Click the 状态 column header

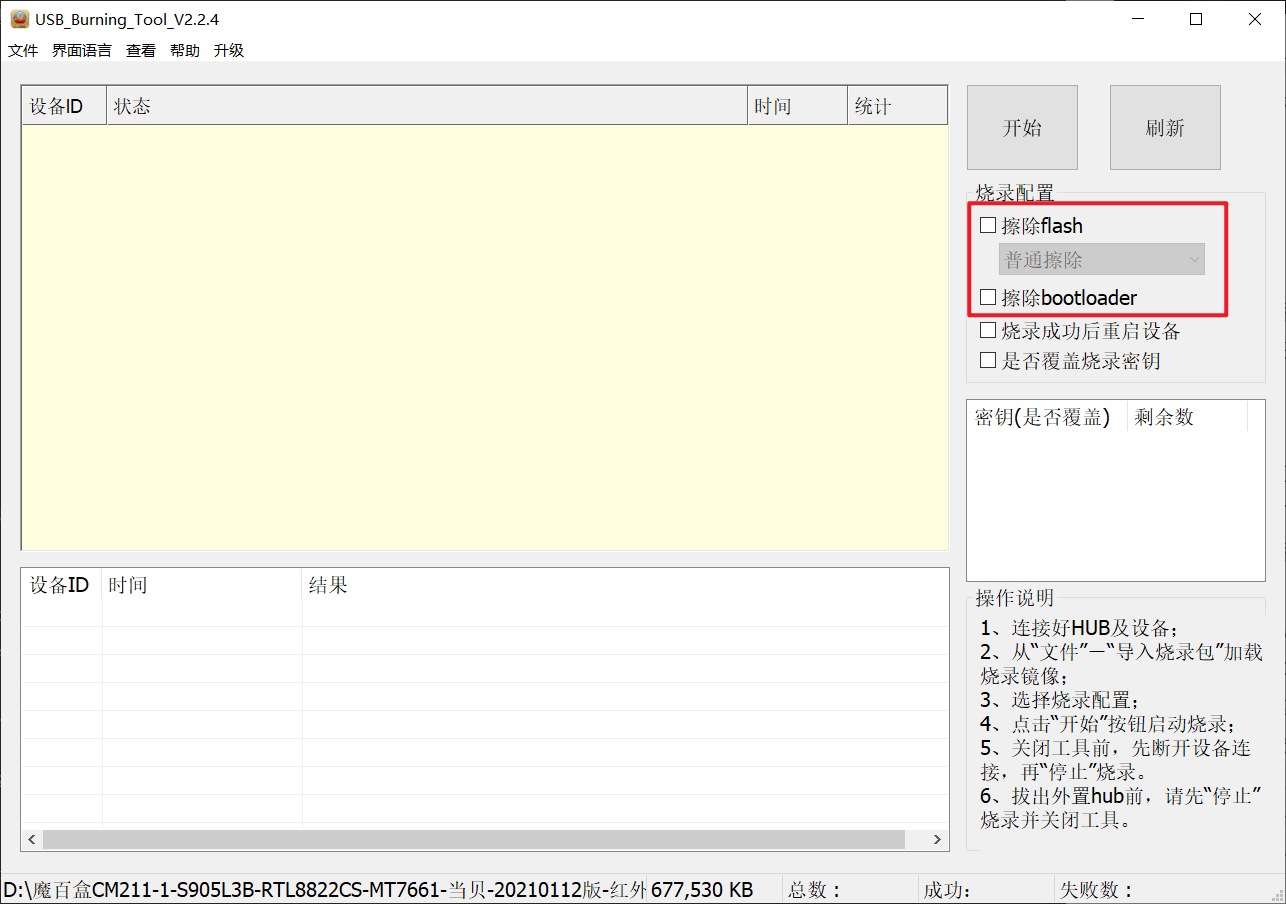pos(426,106)
